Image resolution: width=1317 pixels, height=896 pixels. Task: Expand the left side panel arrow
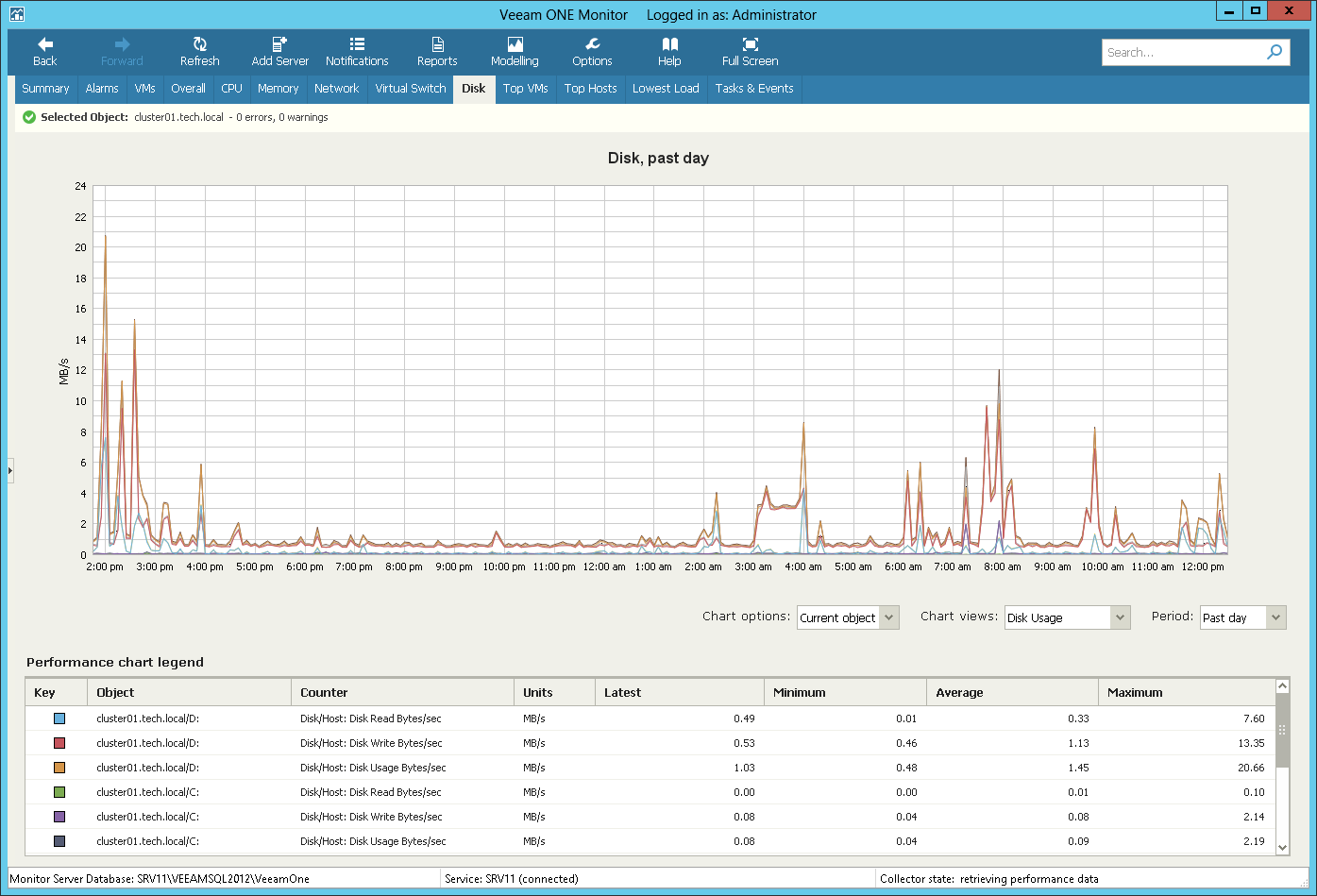tap(10, 469)
